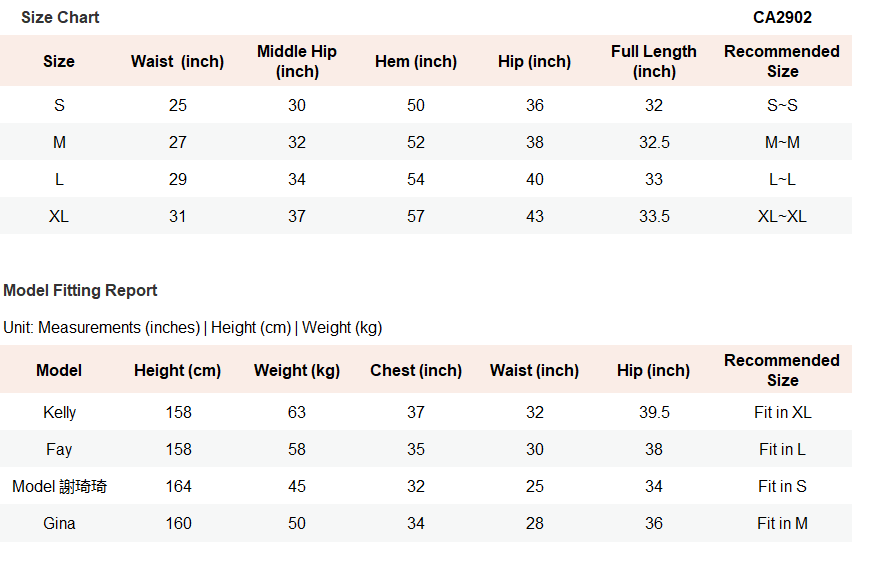Select the model name Fay

point(59,450)
